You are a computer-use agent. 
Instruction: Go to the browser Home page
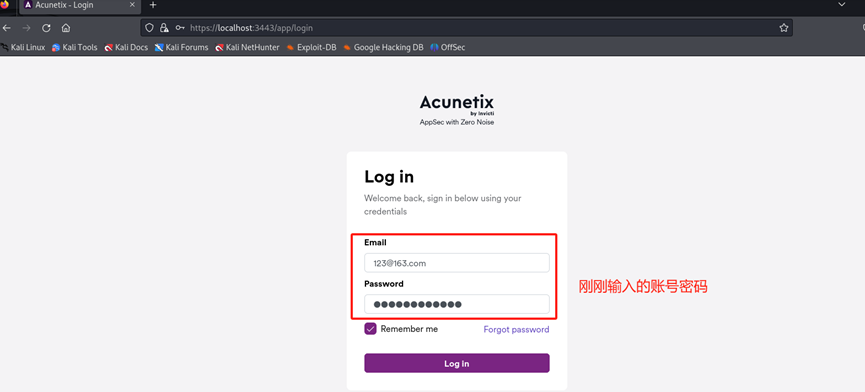tap(66, 28)
